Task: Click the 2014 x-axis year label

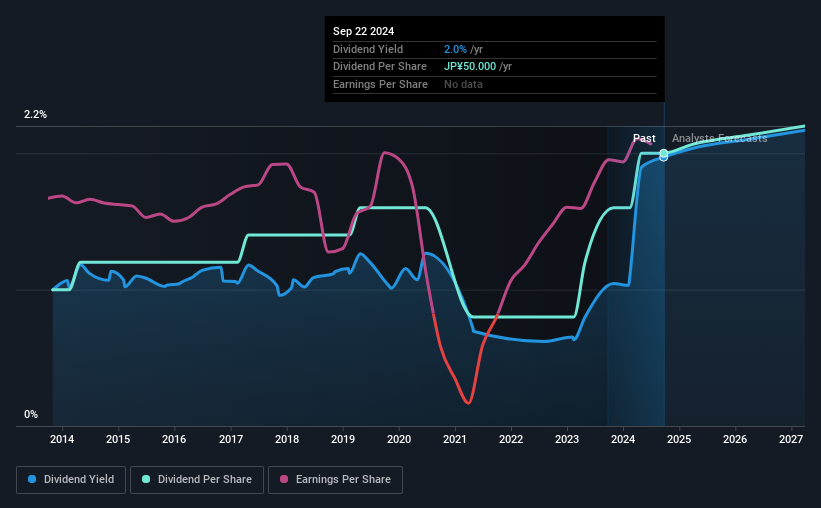Action: [x=62, y=439]
